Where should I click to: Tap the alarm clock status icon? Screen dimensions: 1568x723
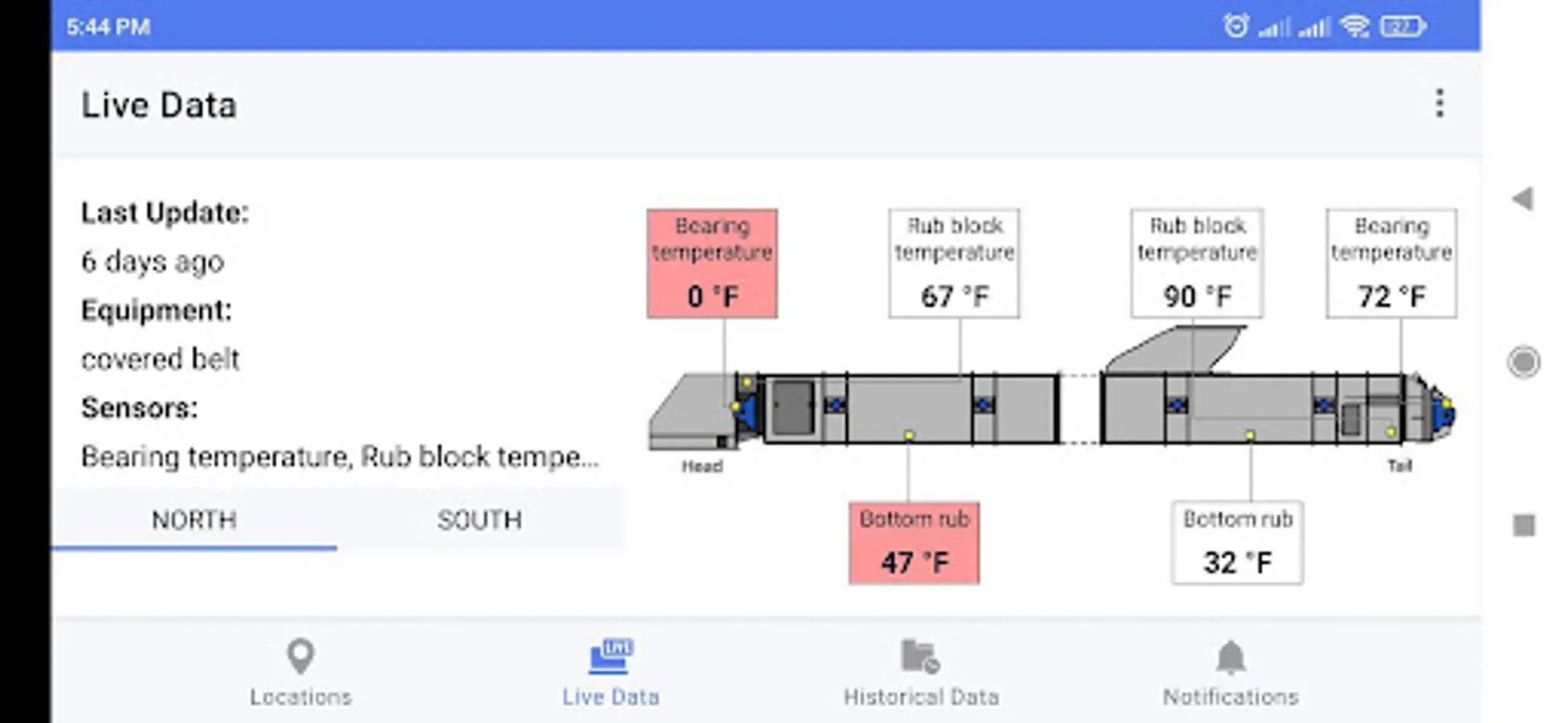(1236, 27)
